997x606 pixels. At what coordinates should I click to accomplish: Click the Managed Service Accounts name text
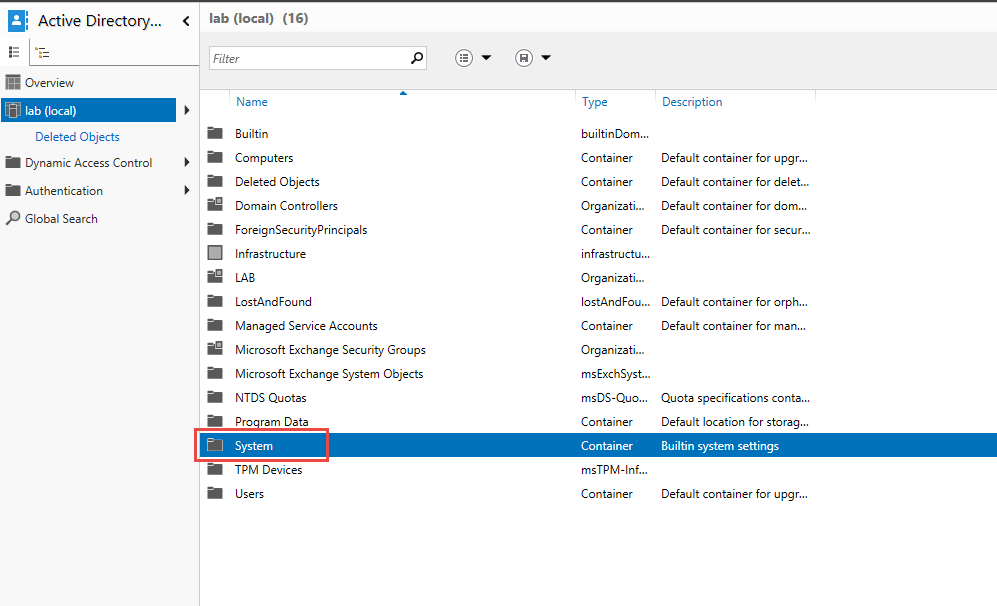coord(306,326)
